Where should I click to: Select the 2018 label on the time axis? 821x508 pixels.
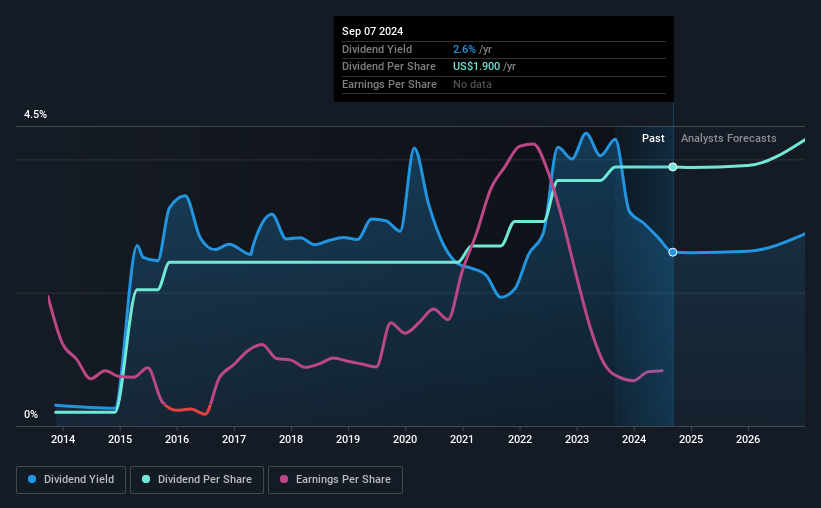(x=291, y=439)
